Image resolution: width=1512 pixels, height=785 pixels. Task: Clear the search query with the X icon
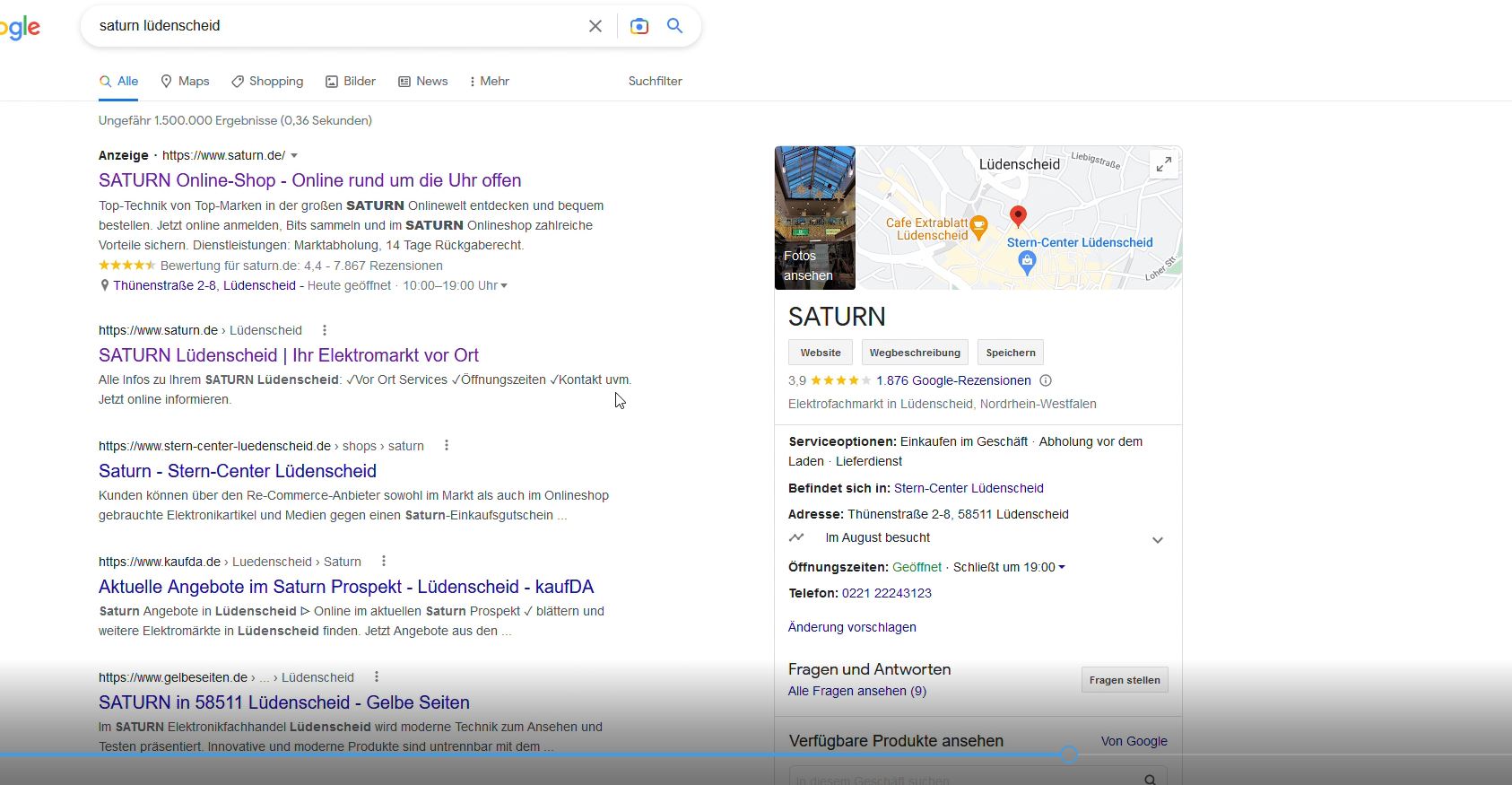(595, 26)
